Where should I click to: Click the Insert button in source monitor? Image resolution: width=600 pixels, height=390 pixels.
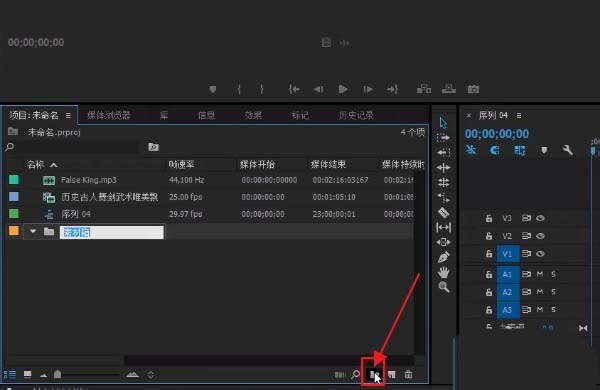tap(424, 89)
